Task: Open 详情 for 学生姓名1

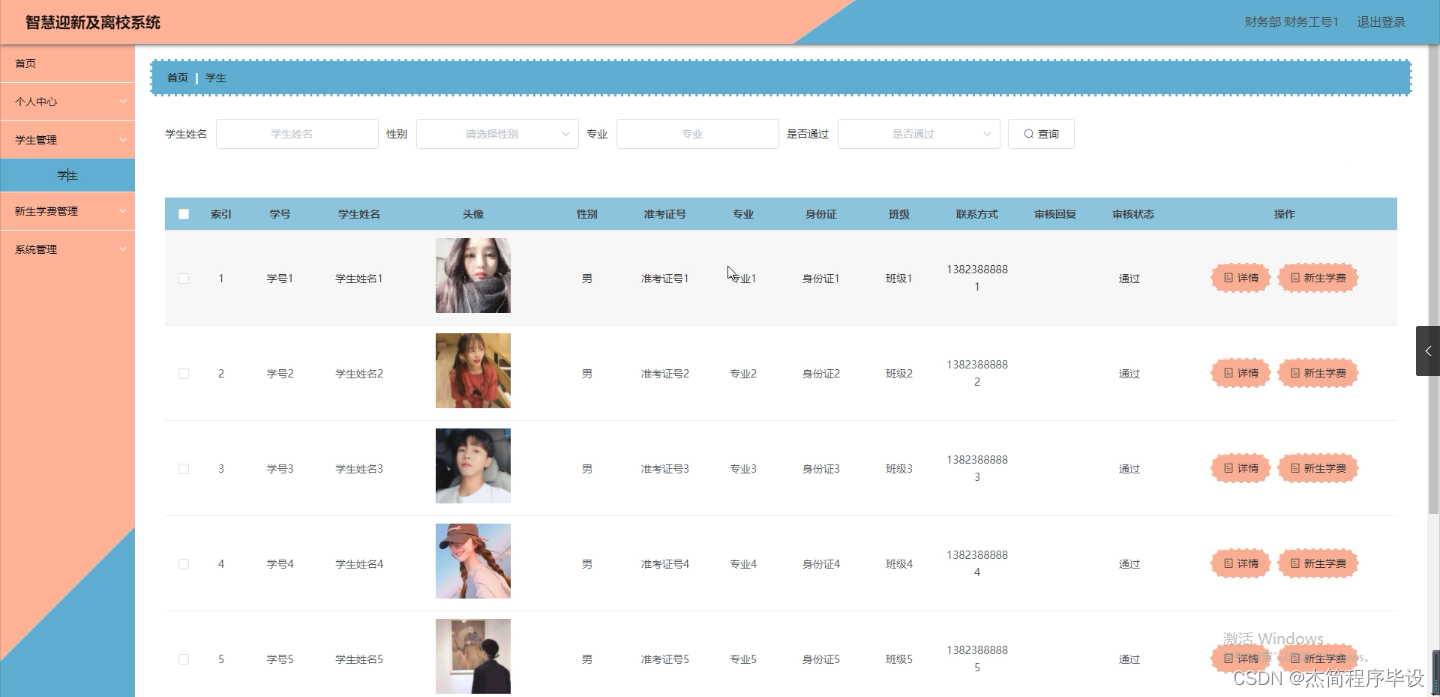Action: 1240,277
